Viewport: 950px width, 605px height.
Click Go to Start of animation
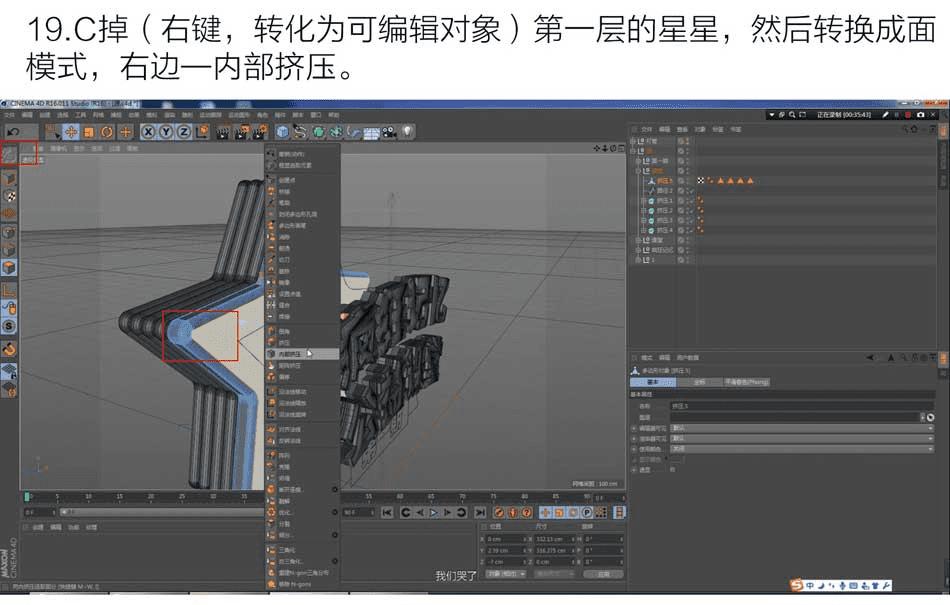tap(387, 512)
